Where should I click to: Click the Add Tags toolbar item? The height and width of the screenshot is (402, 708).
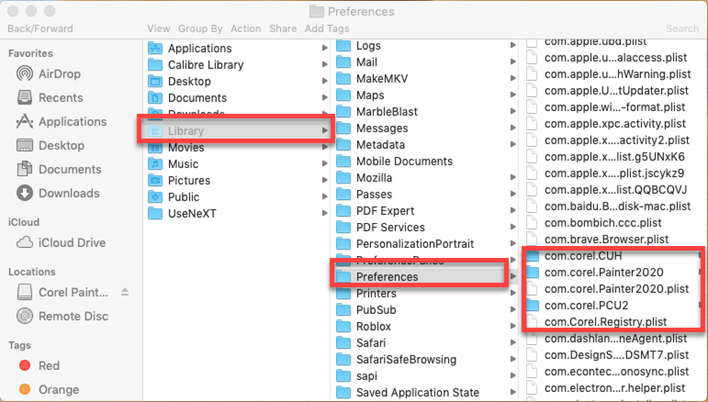click(327, 28)
